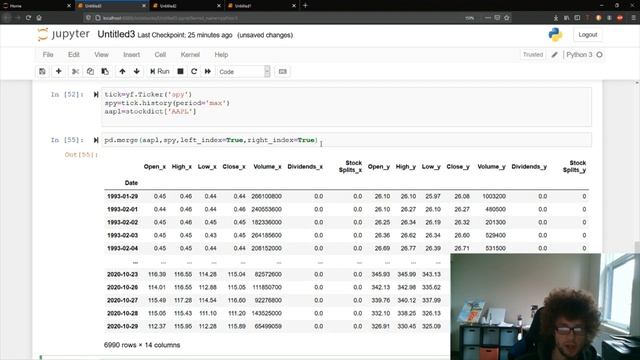The width and height of the screenshot is (640, 360).
Task: Interrupt the kernel with the stop square
Action: point(180,71)
